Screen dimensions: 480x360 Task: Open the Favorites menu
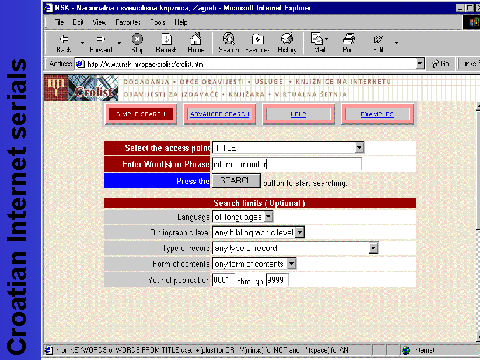[x=128, y=22]
